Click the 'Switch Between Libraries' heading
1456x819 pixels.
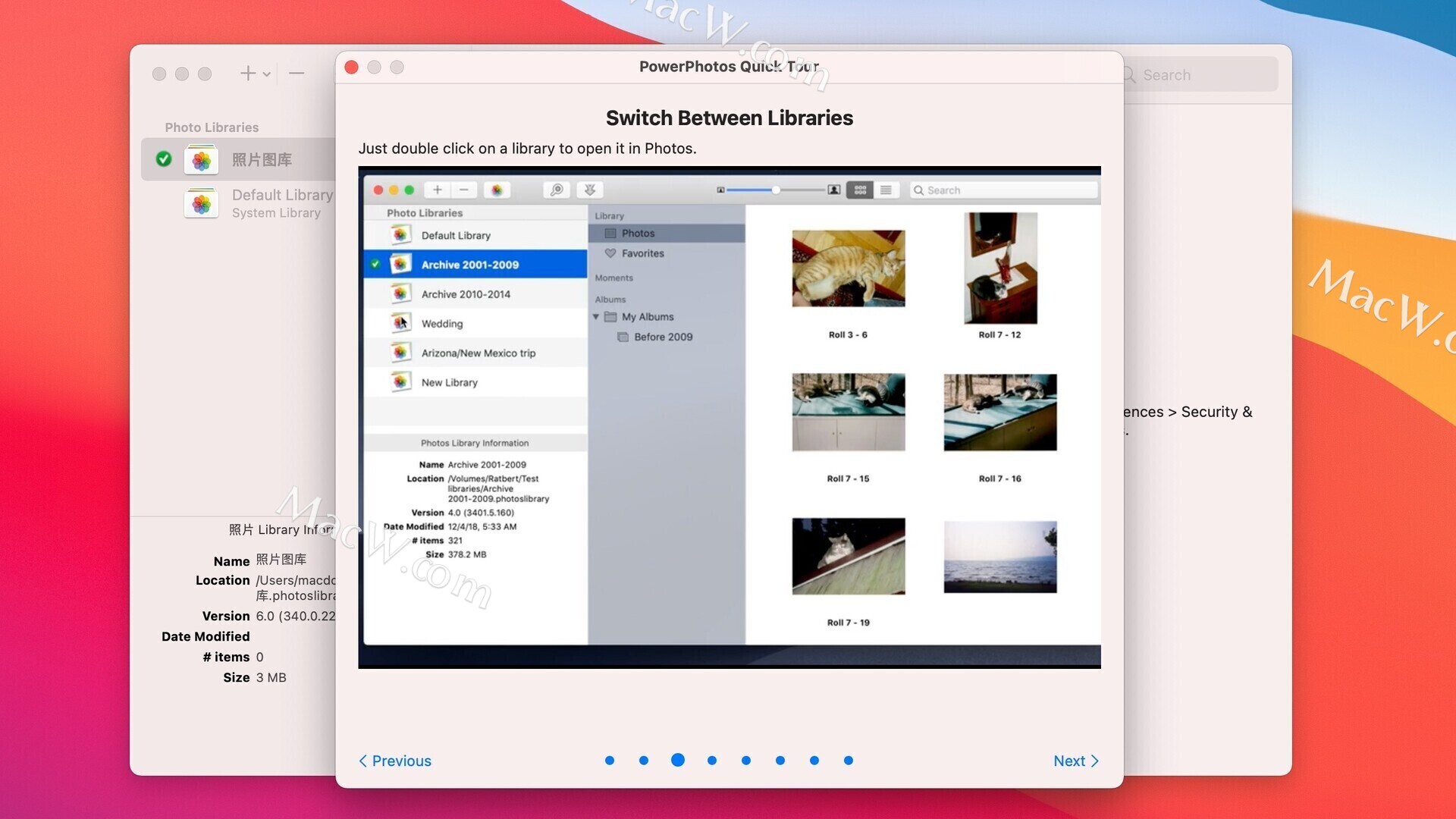(730, 118)
